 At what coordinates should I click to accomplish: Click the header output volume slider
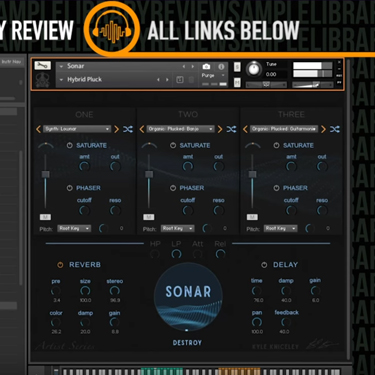click(312, 85)
